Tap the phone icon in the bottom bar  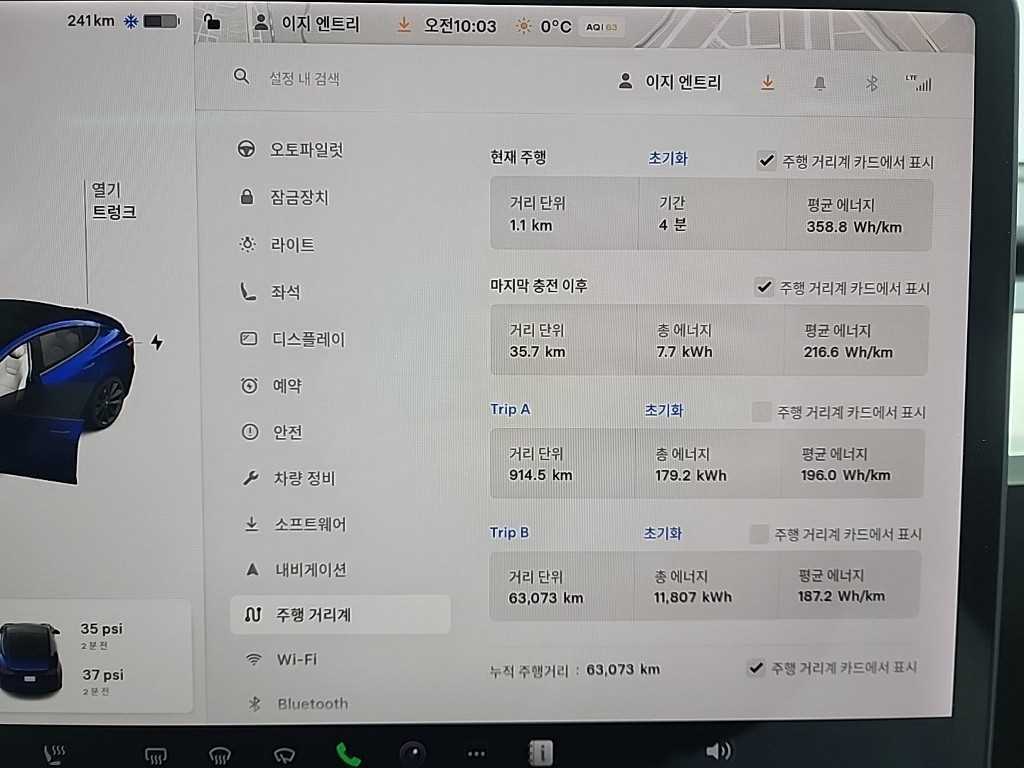pyautogui.click(x=348, y=753)
